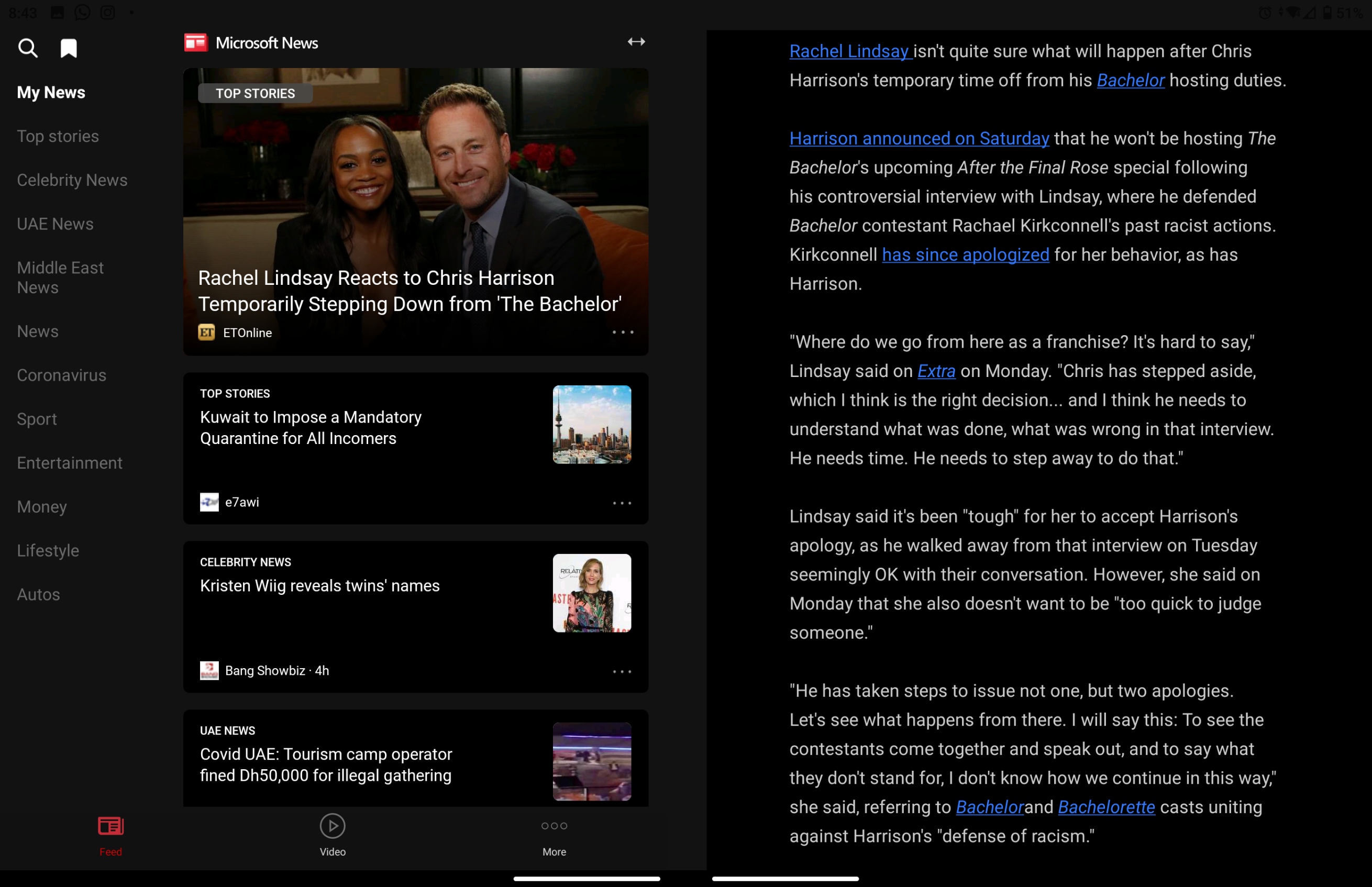Open the Covid UAE tourism camp story
Screen dimensions: 1372x887
[x=325, y=764]
